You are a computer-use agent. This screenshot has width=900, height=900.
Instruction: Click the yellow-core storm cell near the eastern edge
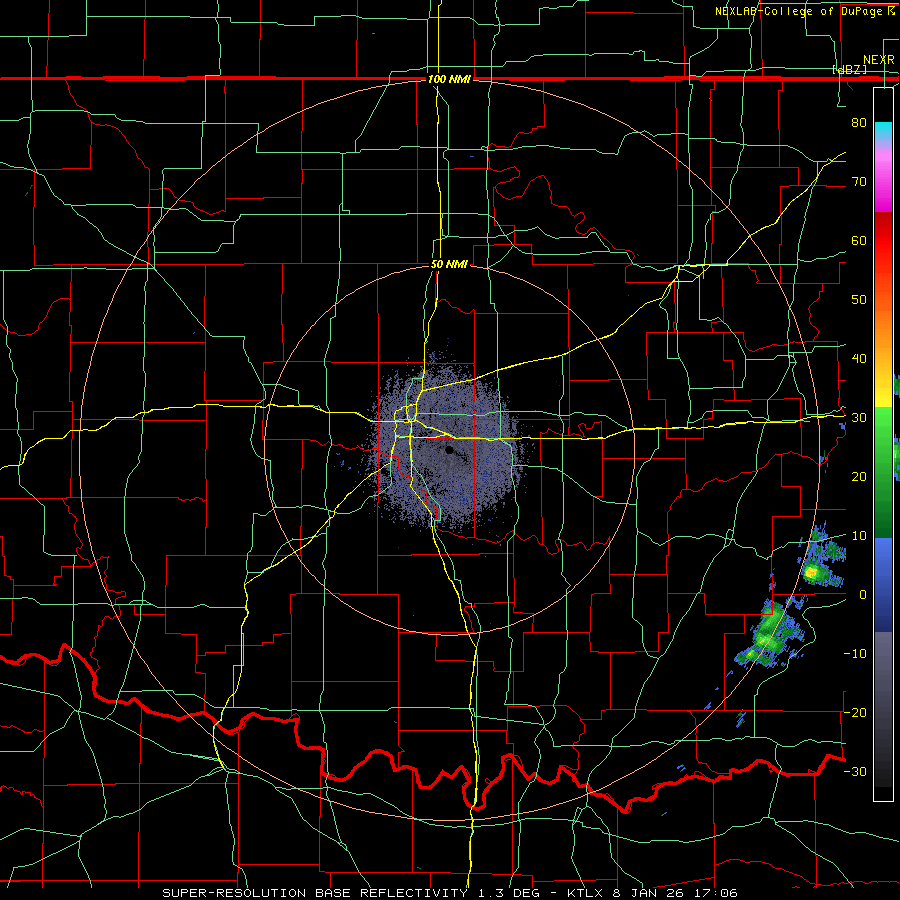coord(811,572)
